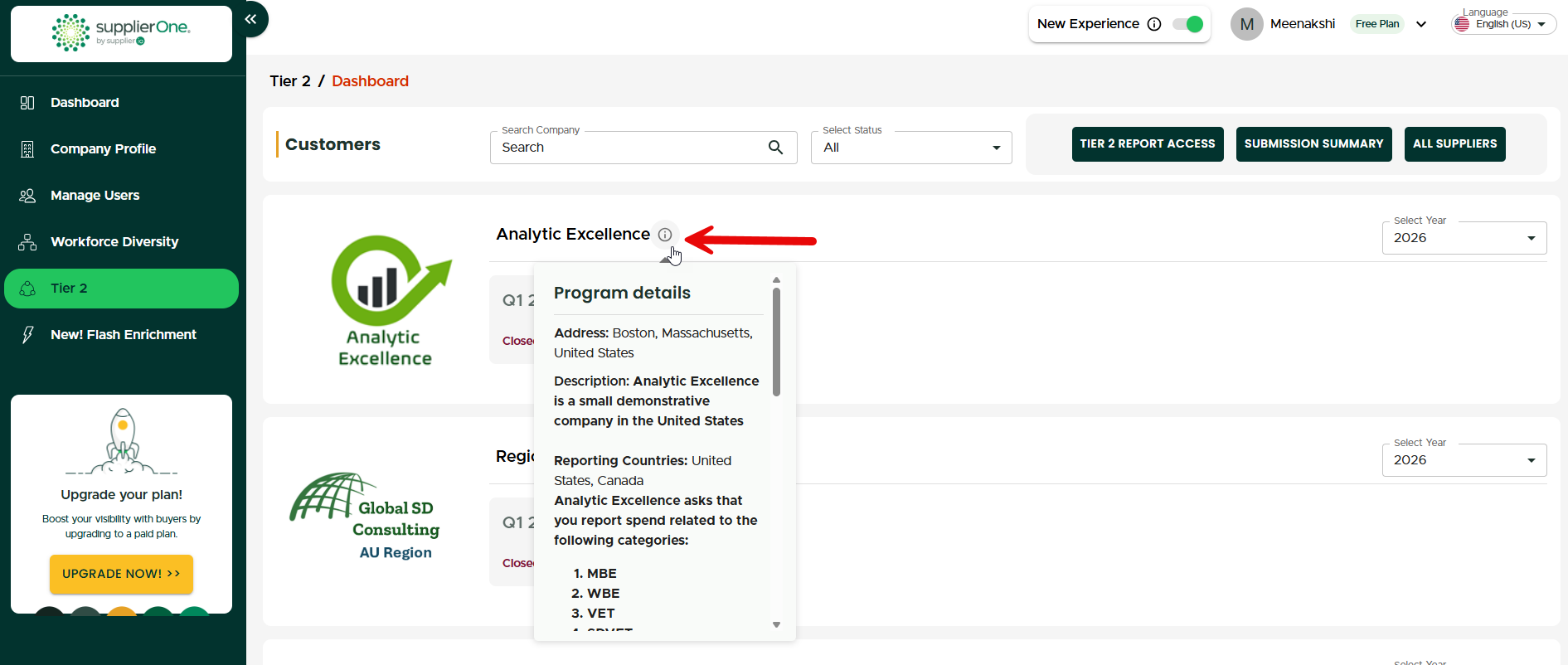1568x665 pixels.
Task: Click the Program details heading
Action: [x=622, y=293]
